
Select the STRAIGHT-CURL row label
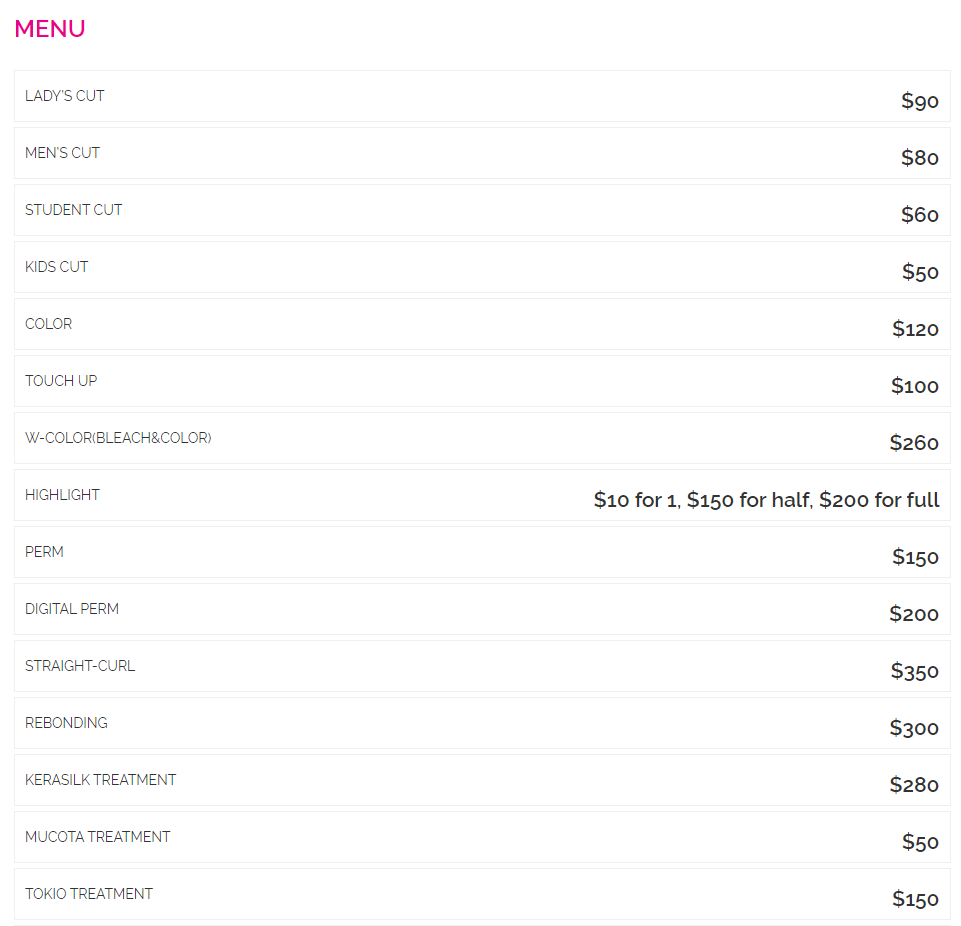coord(80,666)
